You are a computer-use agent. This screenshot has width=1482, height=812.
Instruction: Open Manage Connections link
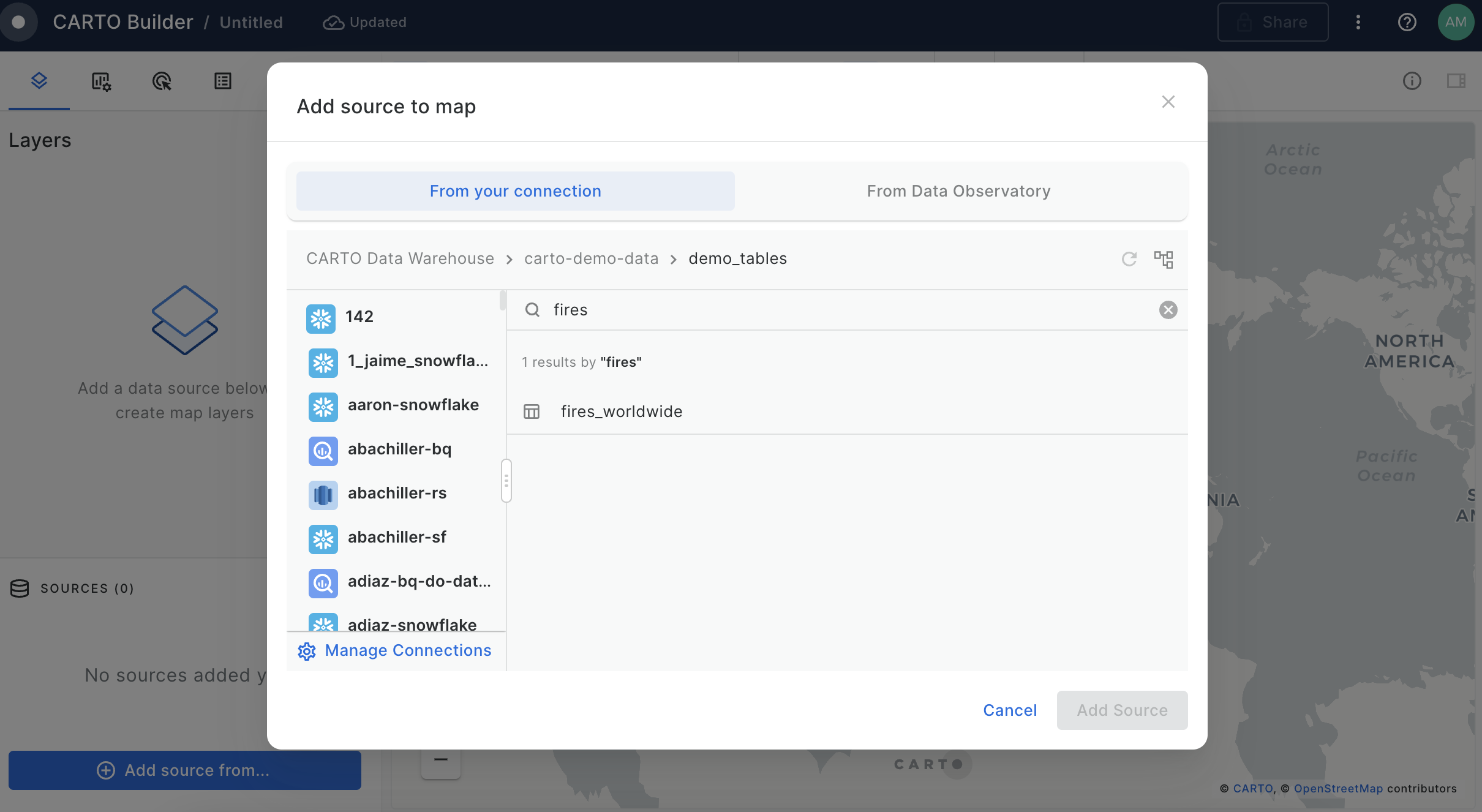(407, 650)
